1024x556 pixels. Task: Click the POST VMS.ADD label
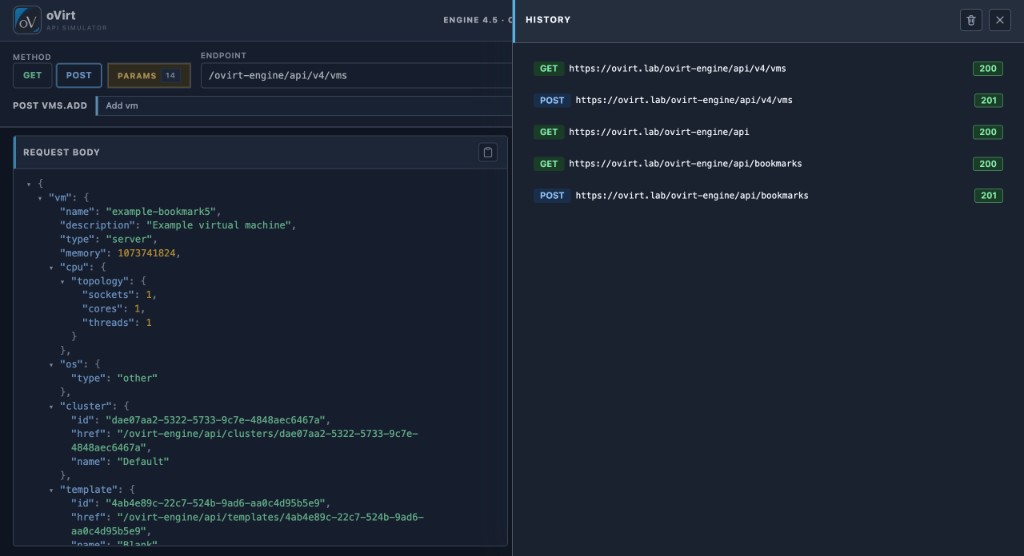tap(50, 106)
